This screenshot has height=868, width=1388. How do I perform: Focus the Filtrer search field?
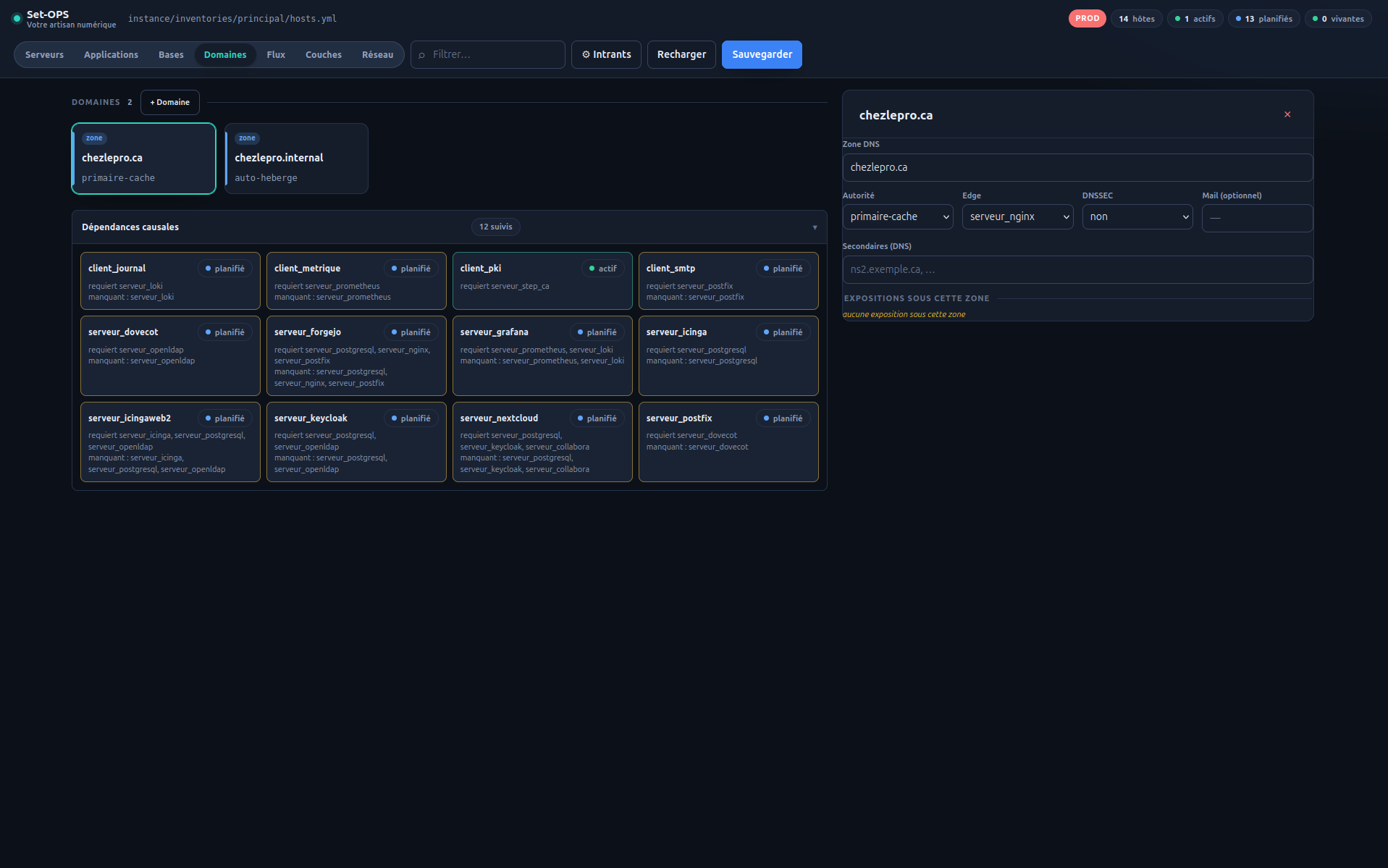coord(488,54)
